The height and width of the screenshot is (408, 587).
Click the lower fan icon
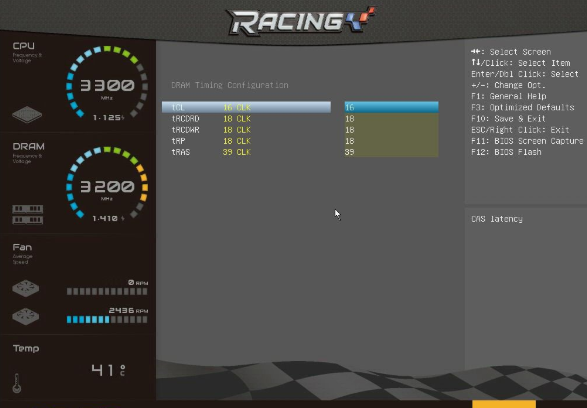[25, 316]
